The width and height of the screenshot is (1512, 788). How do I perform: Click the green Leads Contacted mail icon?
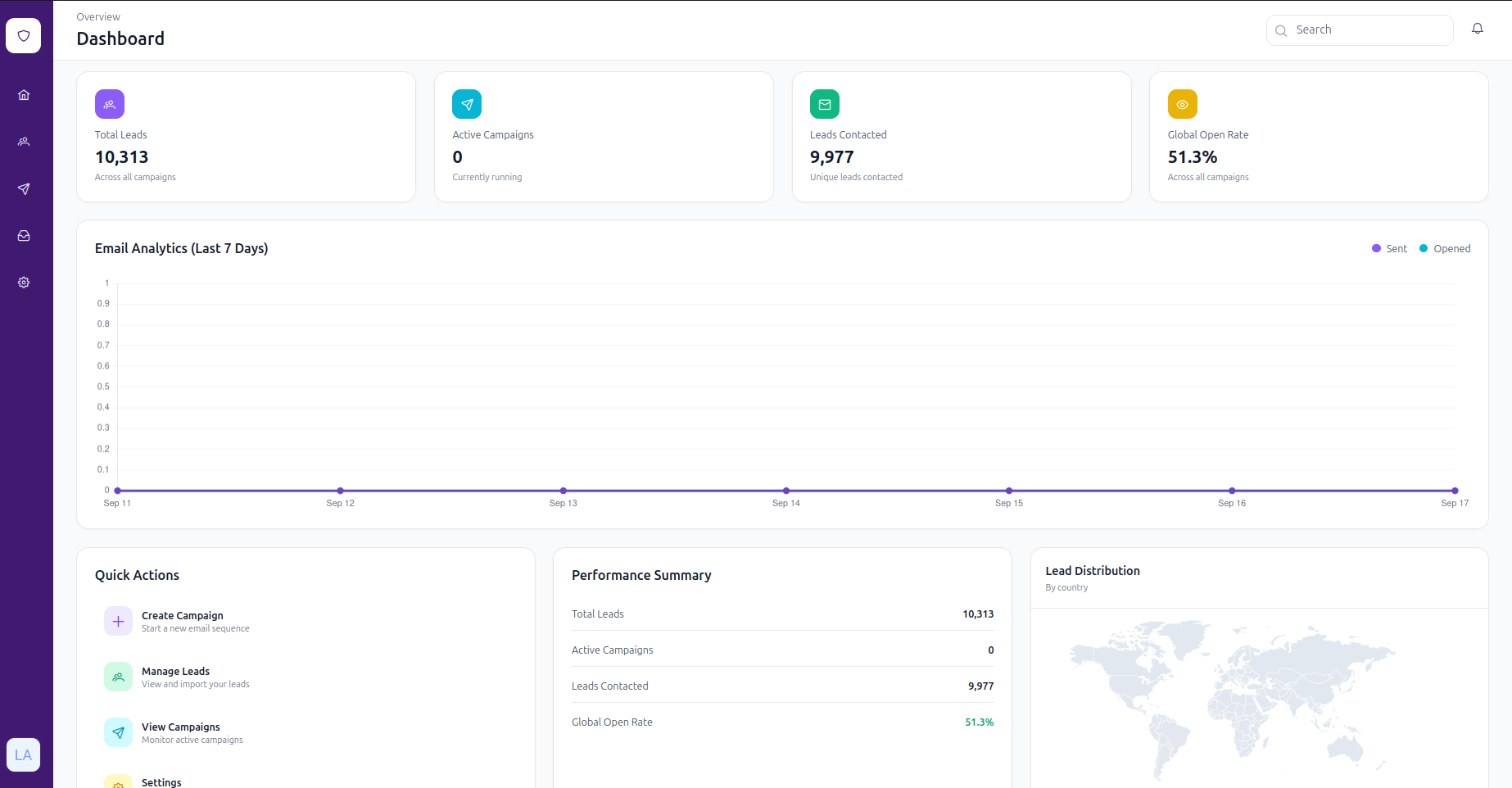825,104
